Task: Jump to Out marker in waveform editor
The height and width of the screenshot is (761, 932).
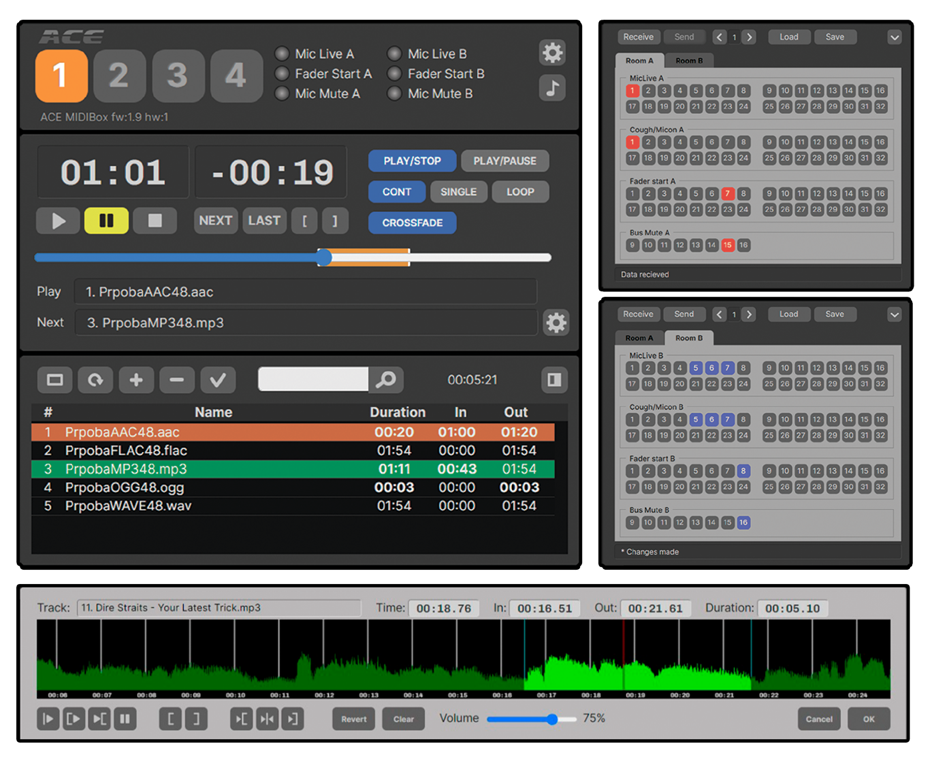Action: click(x=292, y=719)
